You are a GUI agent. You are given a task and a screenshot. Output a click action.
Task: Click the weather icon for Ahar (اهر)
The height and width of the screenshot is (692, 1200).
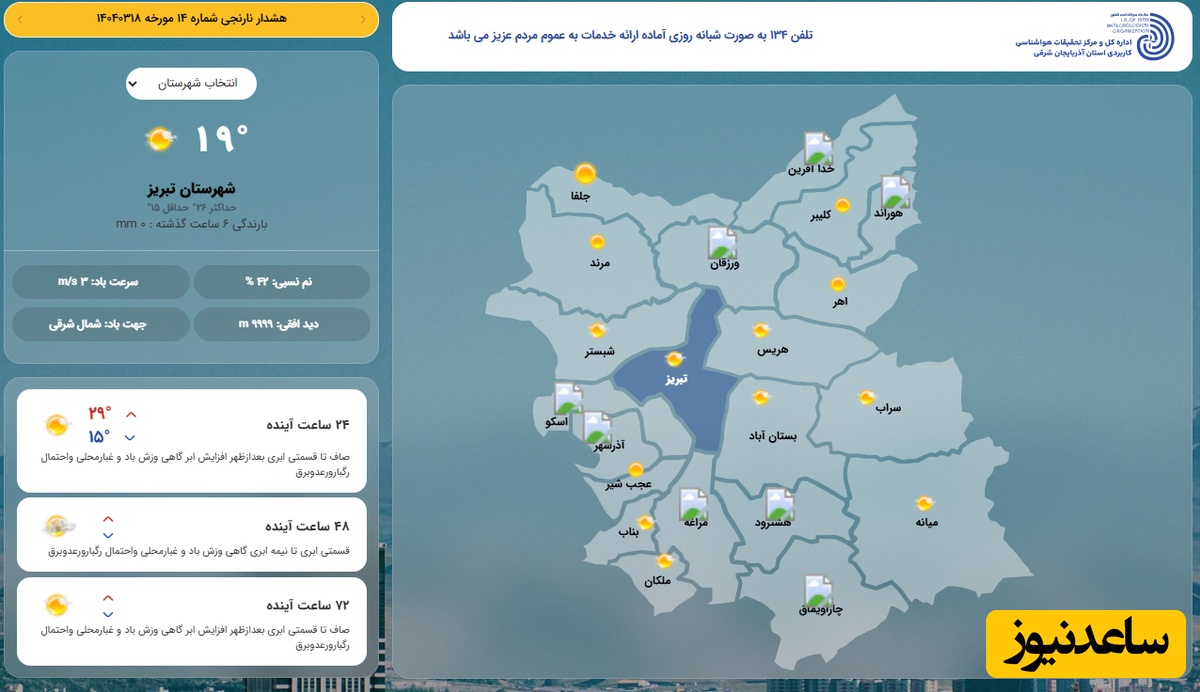837,284
